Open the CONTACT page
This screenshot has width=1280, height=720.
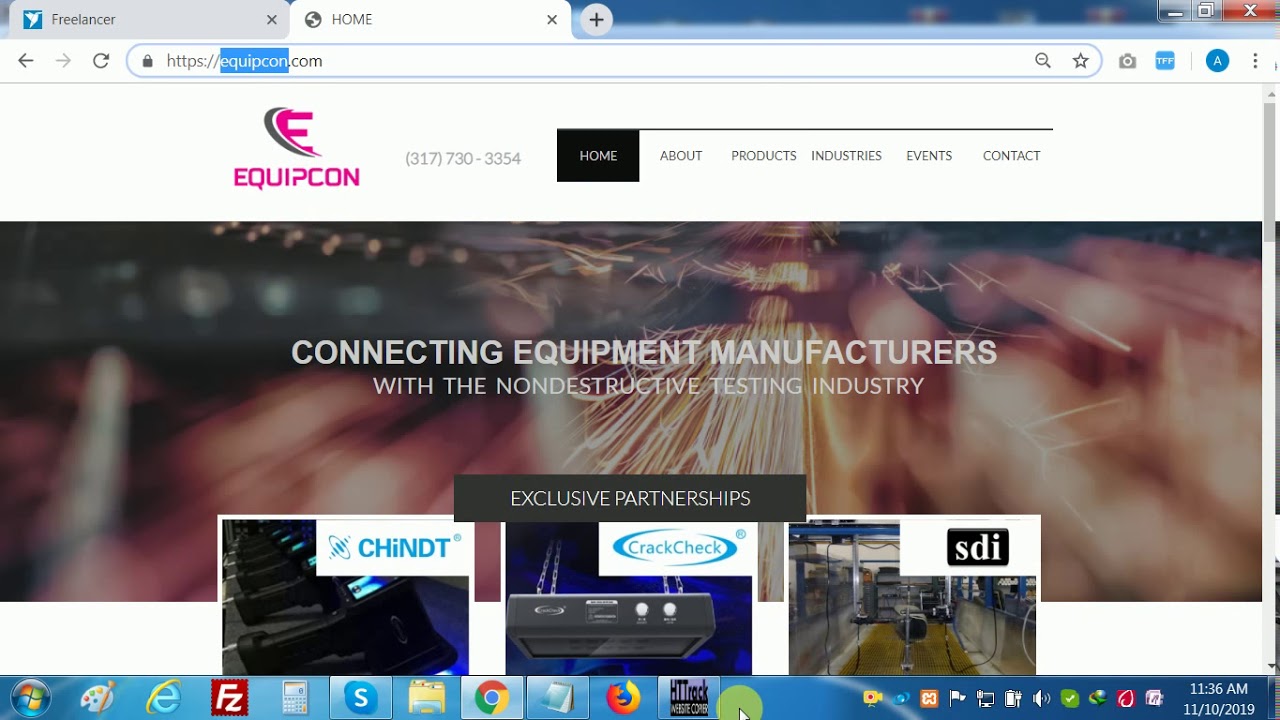click(x=1012, y=156)
